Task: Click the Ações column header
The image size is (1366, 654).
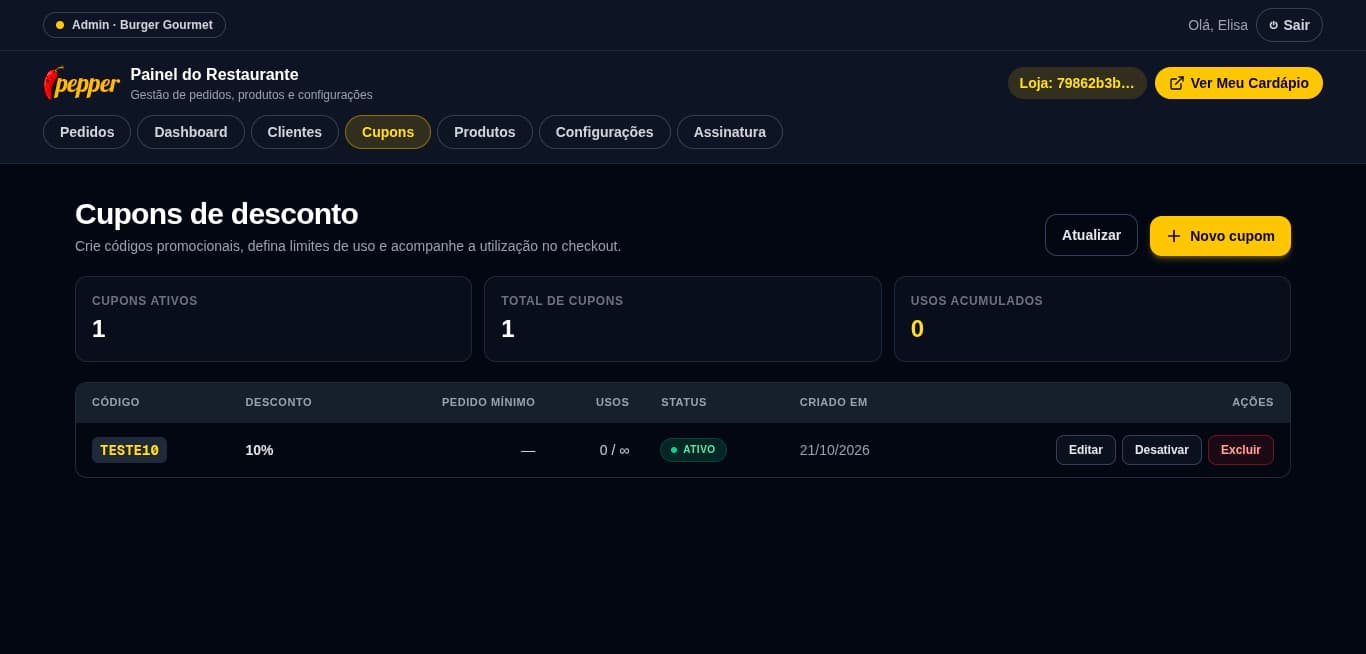Action: (1253, 402)
